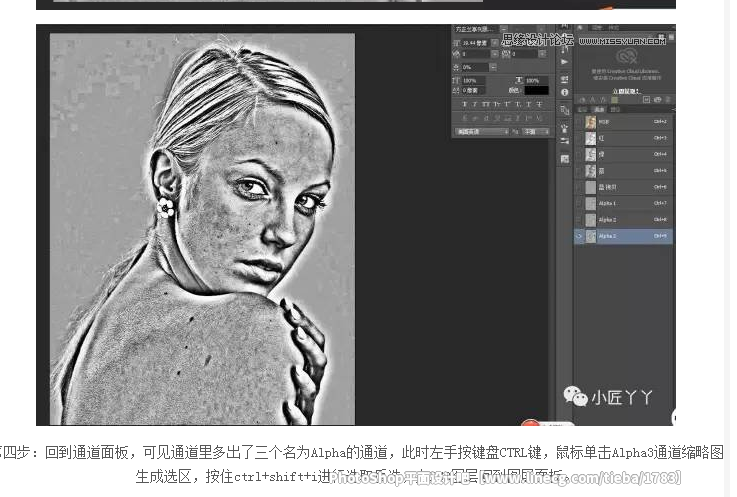Click the Libraries cloud sync icon
Viewport: 737px width, 497px height.
[658, 100]
